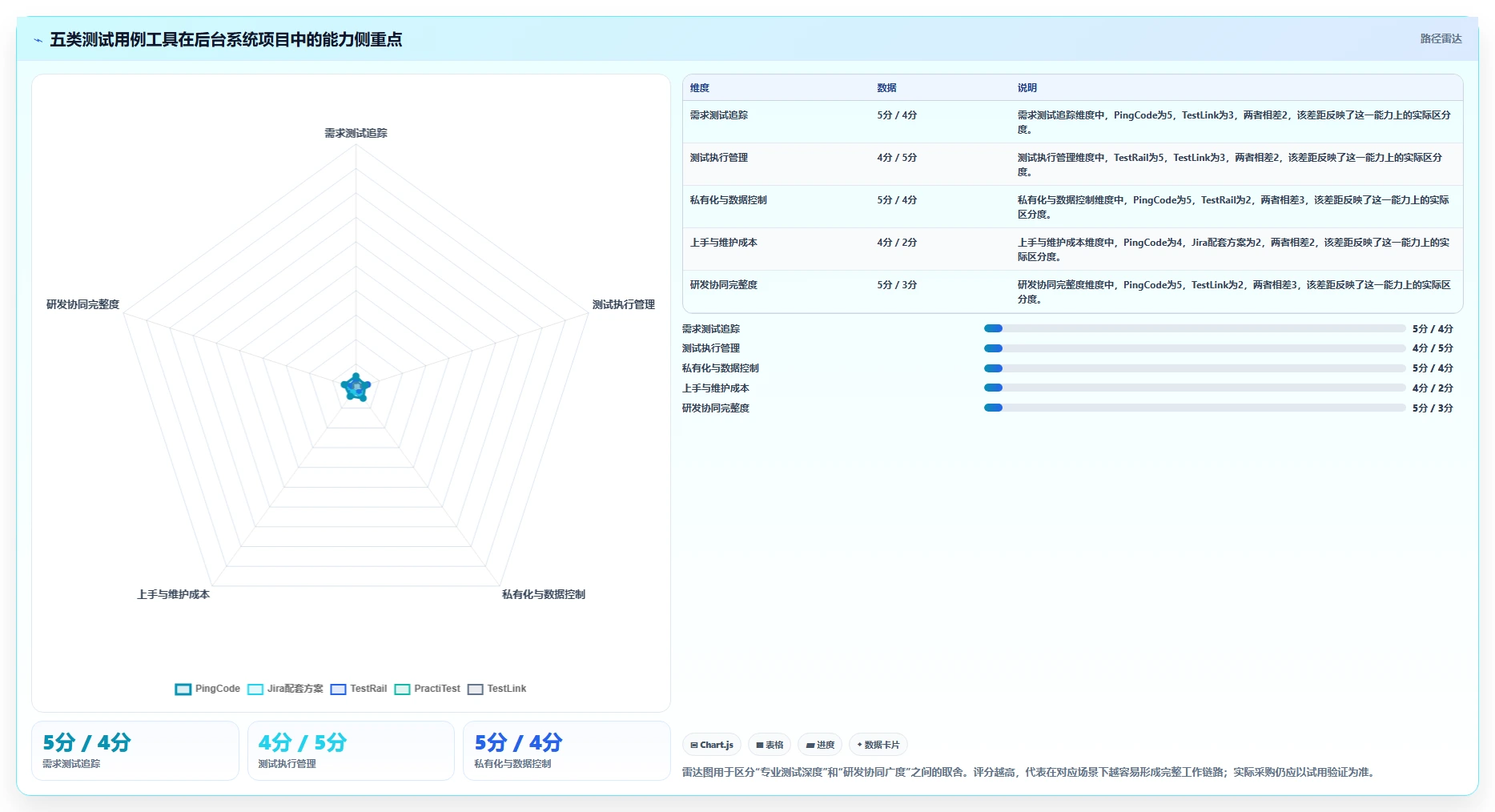
Task: Click the title icon beside 五类测试用例工具
Action: coord(38,40)
